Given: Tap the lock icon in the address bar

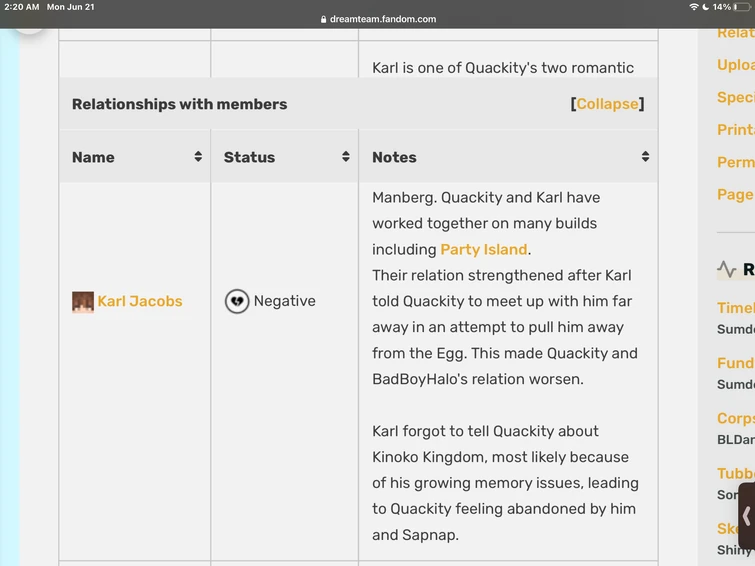Looking at the screenshot, I should 323,19.
